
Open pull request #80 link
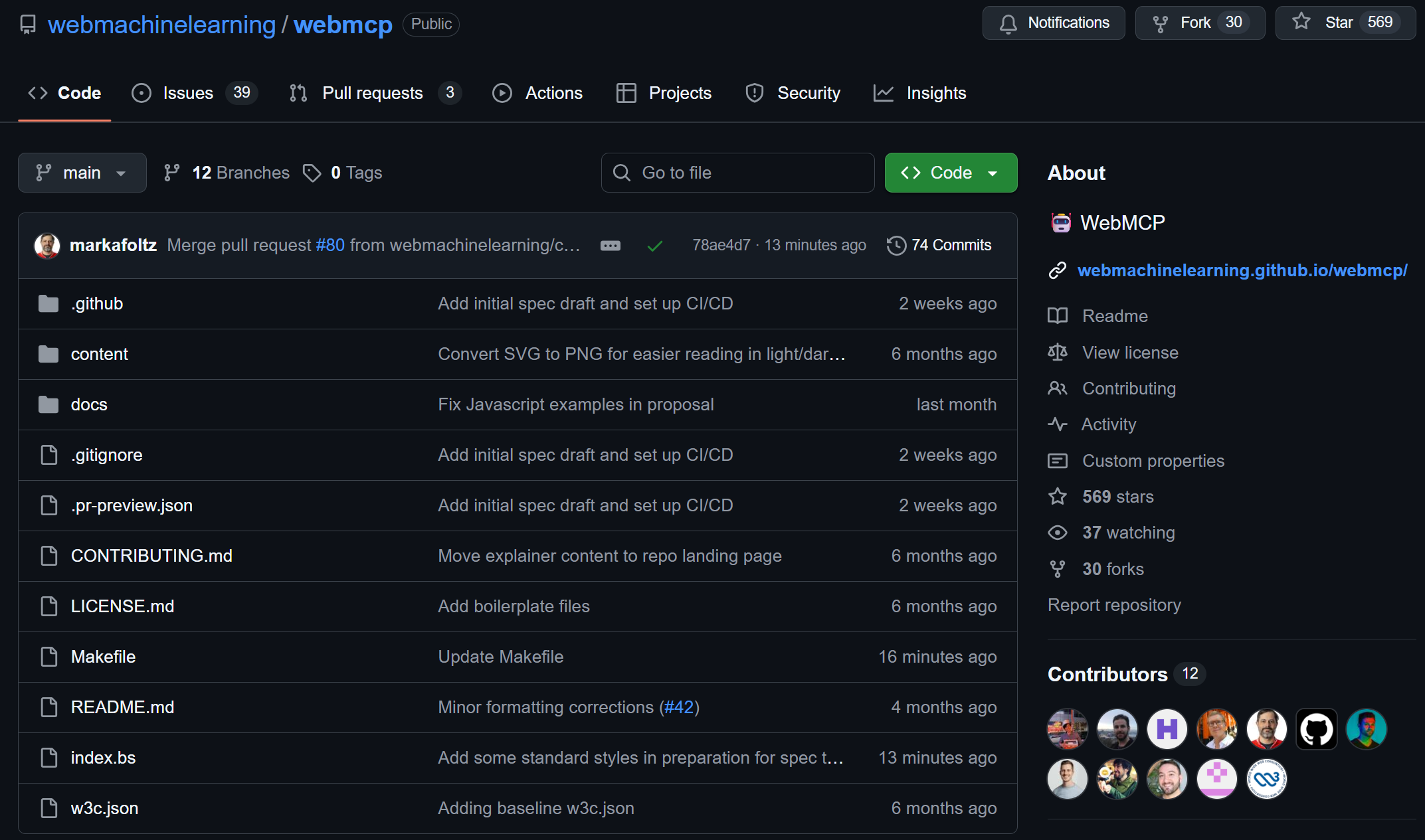click(330, 245)
